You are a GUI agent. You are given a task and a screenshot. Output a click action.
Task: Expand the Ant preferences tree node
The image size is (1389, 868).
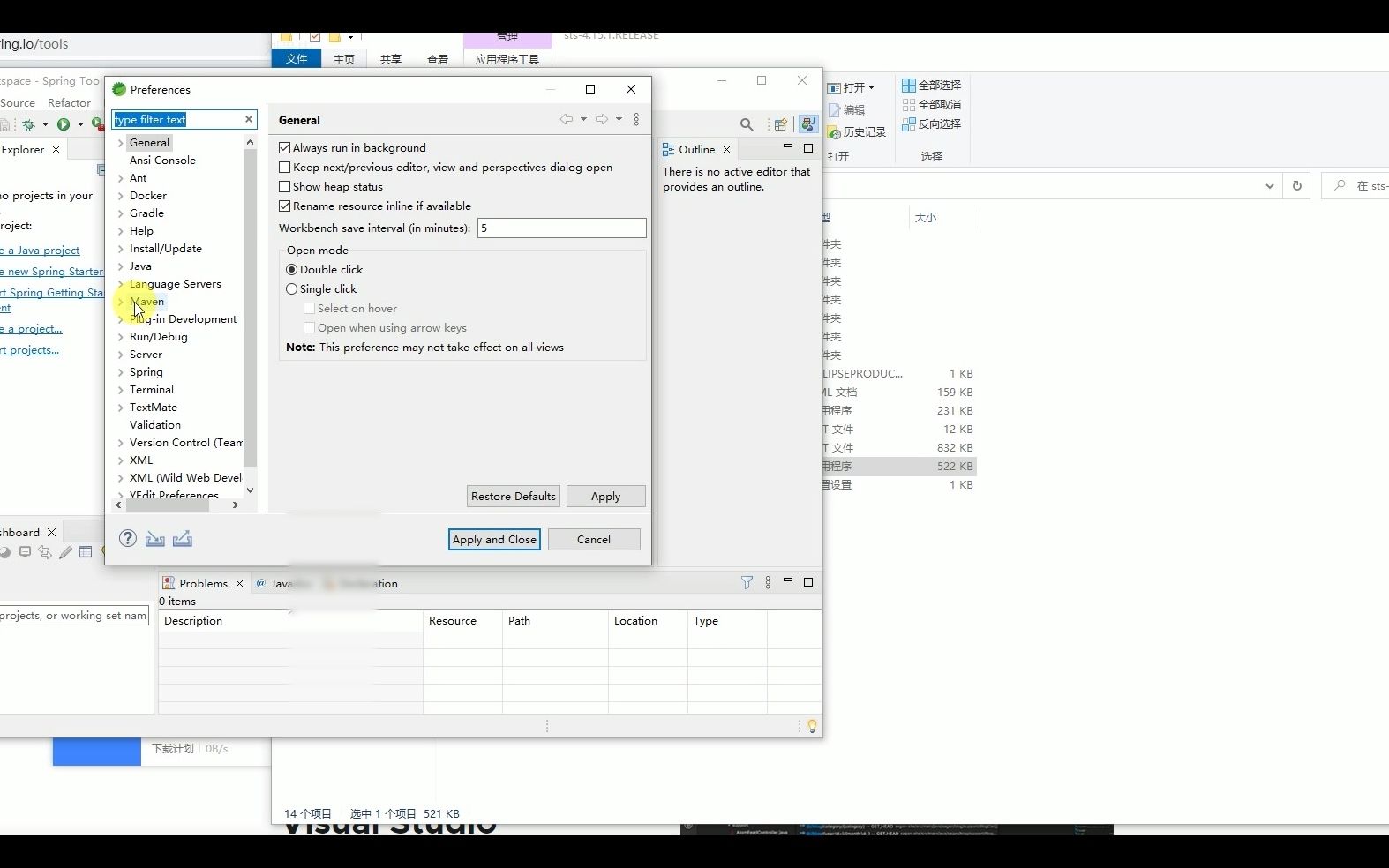(x=121, y=177)
